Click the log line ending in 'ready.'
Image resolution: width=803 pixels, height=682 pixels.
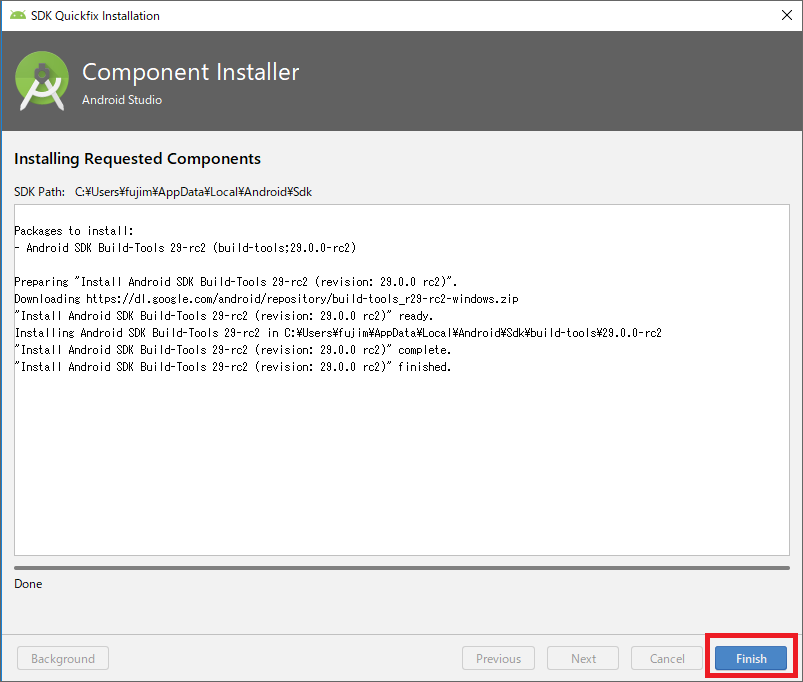224,316
